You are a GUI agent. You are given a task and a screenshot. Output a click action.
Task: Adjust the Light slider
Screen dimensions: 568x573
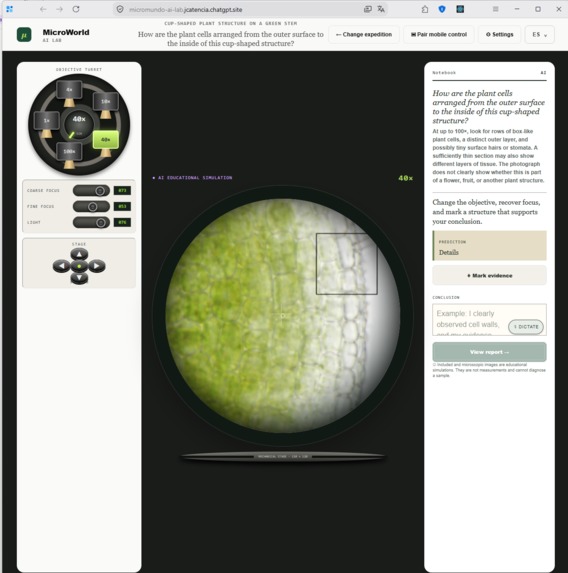[x=91, y=222]
